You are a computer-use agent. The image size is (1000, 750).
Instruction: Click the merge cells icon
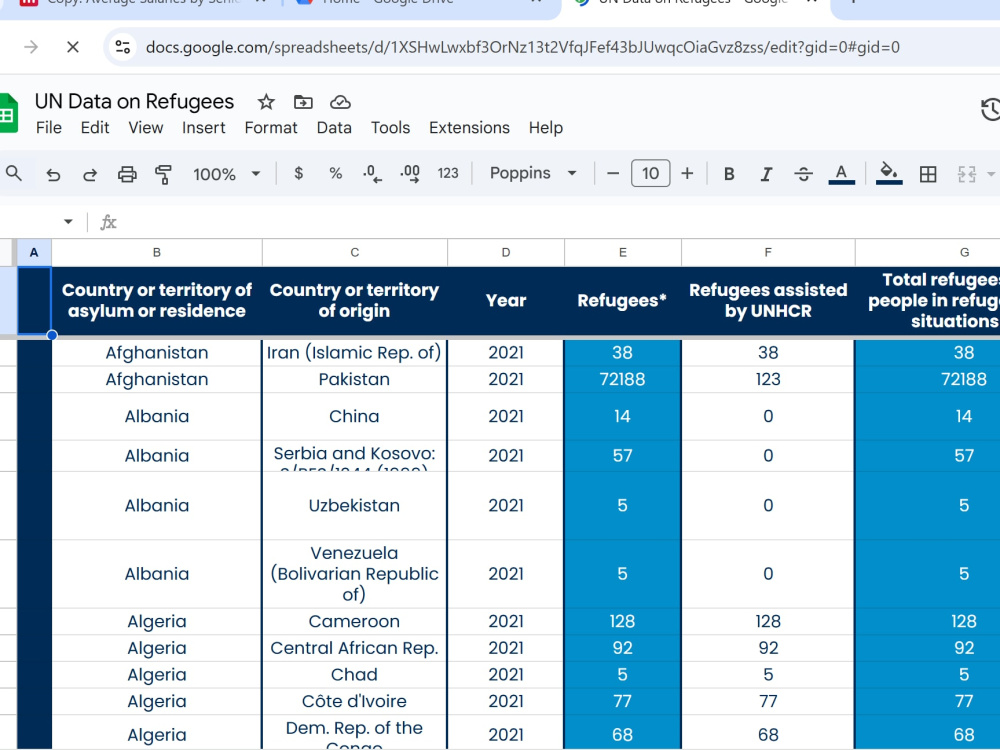coord(967,174)
